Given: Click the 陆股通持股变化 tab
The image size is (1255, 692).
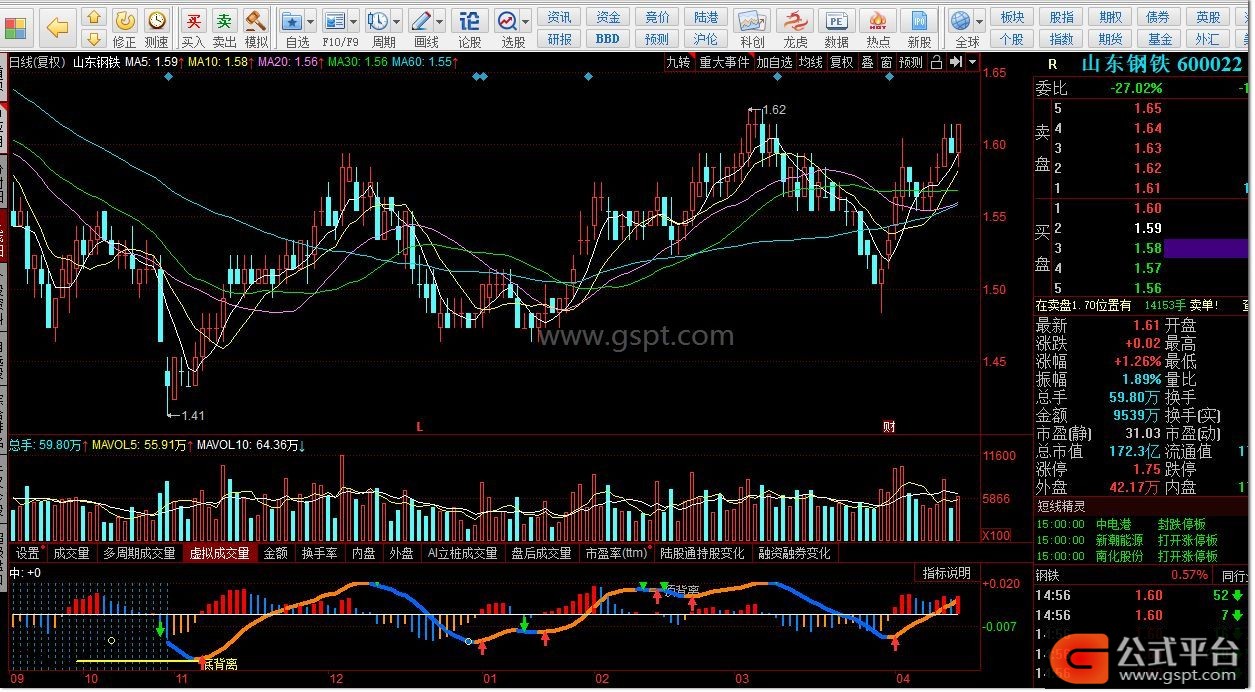Looking at the screenshot, I should (x=702, y=553).
